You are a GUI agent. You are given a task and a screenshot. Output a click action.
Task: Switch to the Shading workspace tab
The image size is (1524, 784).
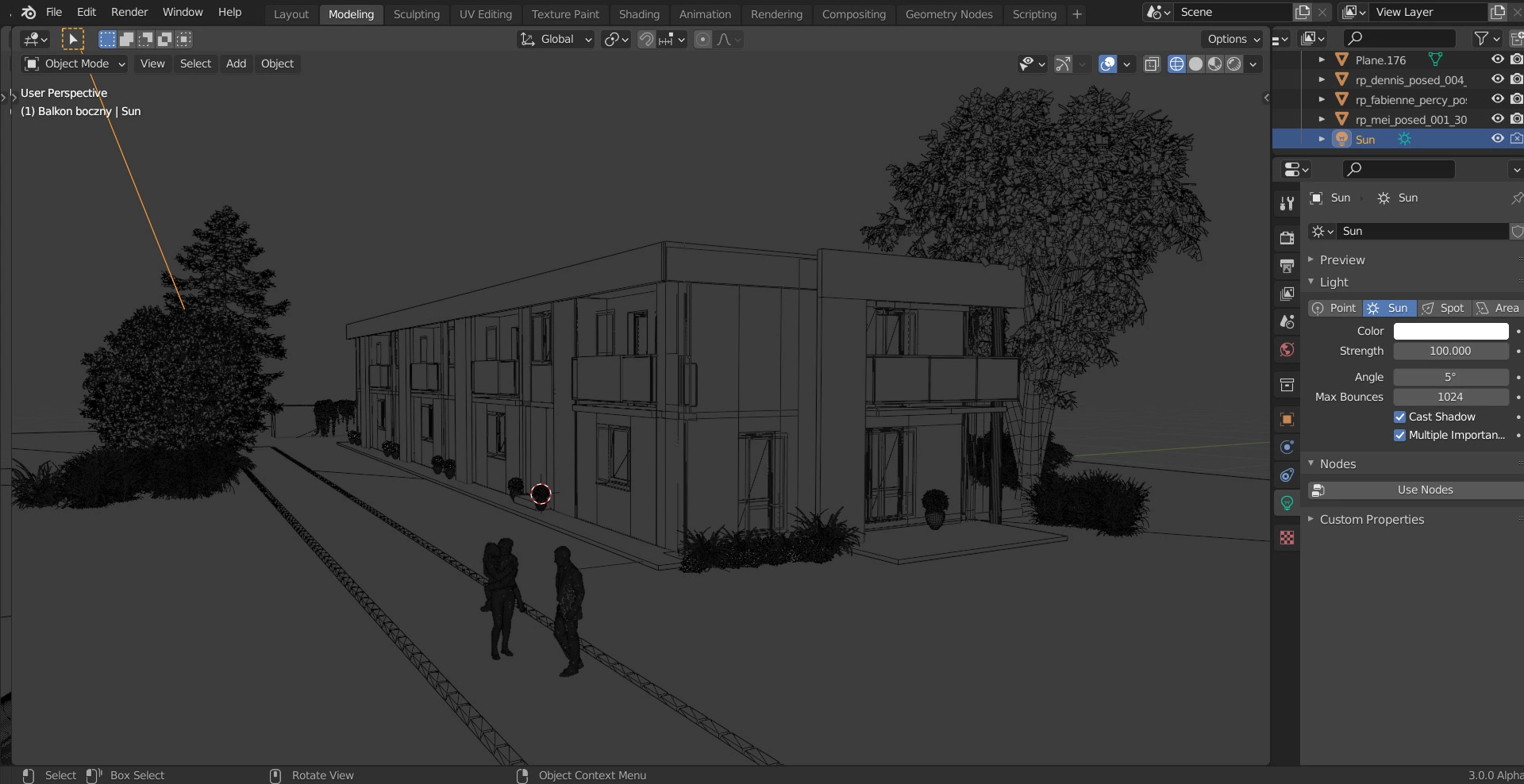point(639,14)
